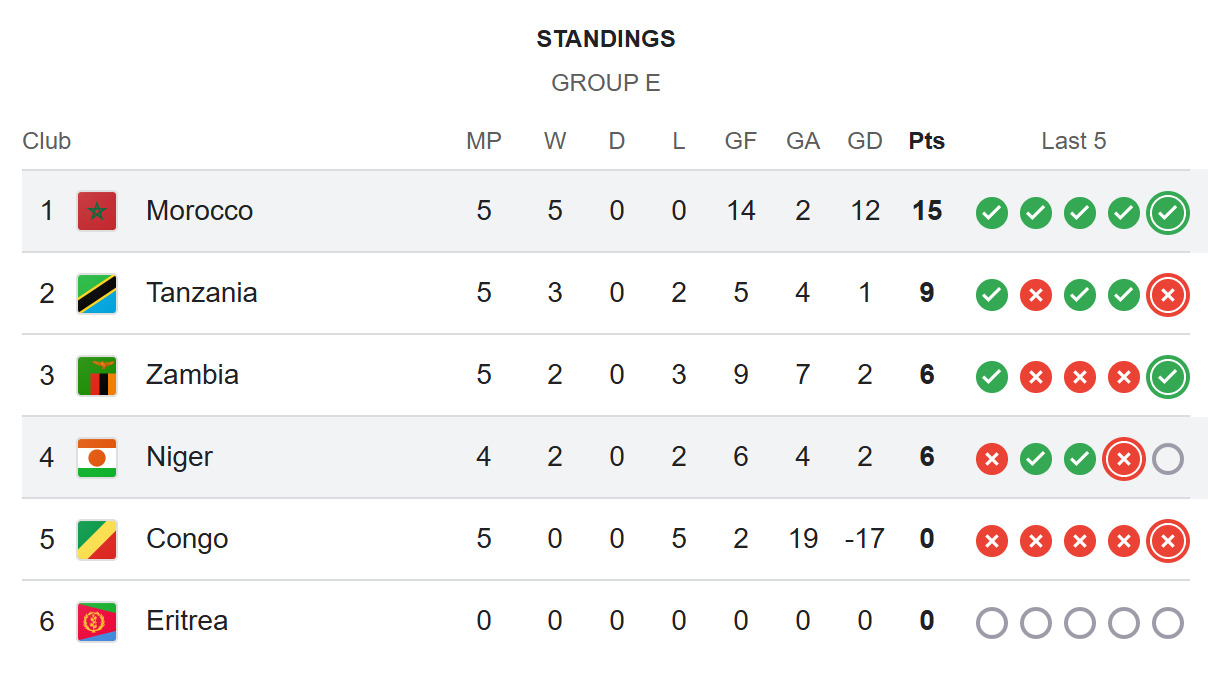Screen dimensions: 1208x678
Task: Open the Tanzania team link
Action: [202, 293]
